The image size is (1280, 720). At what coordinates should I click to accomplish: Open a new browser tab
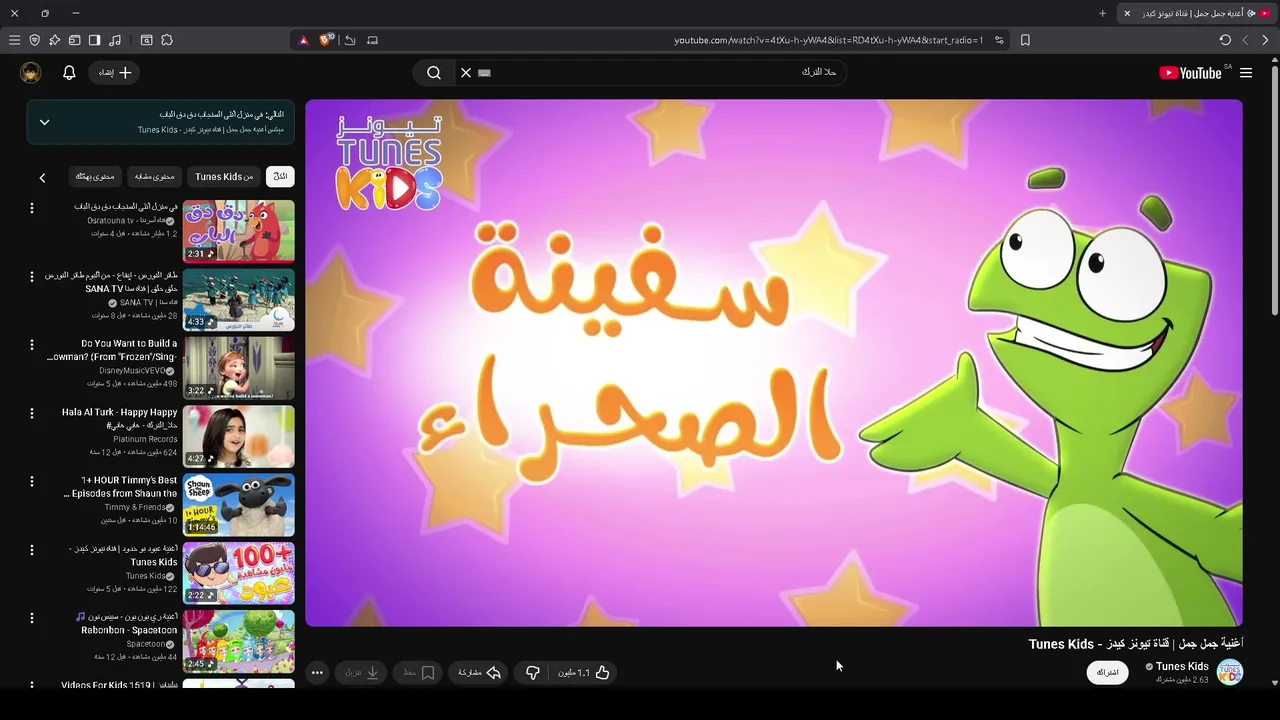pyautogui.click(x=1102, y=13)
